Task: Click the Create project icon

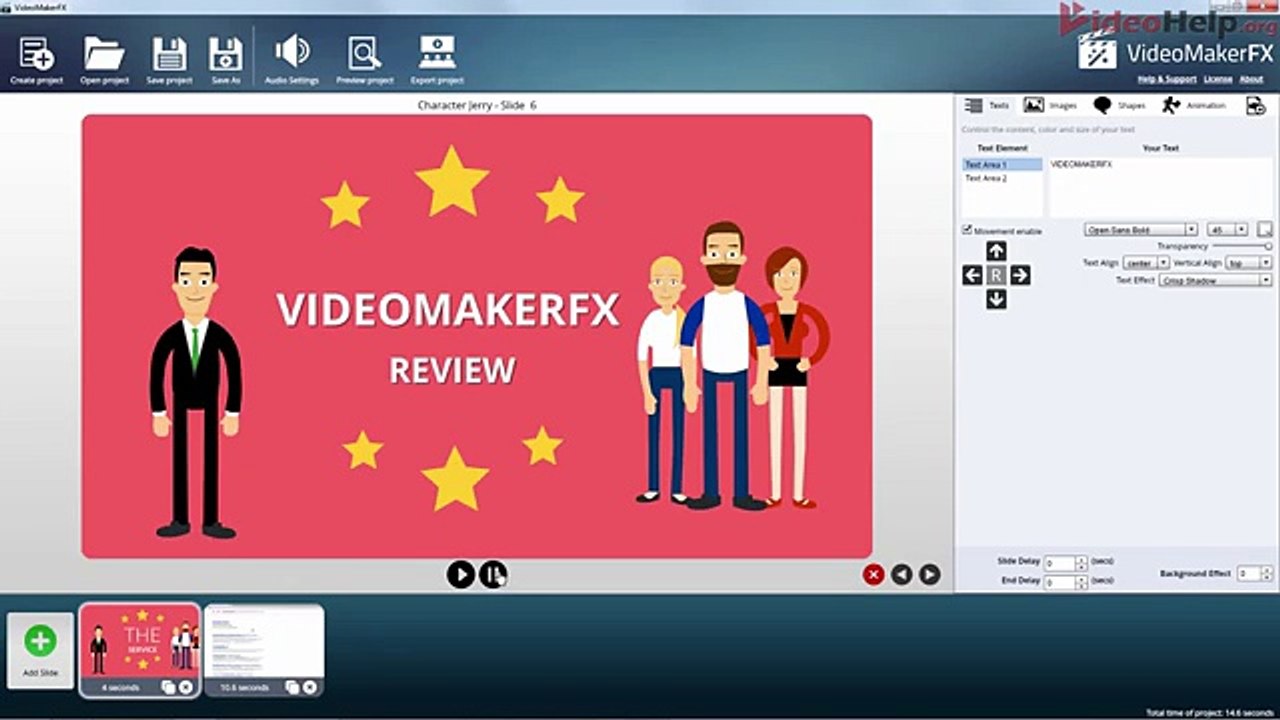Action: point(37,53)
